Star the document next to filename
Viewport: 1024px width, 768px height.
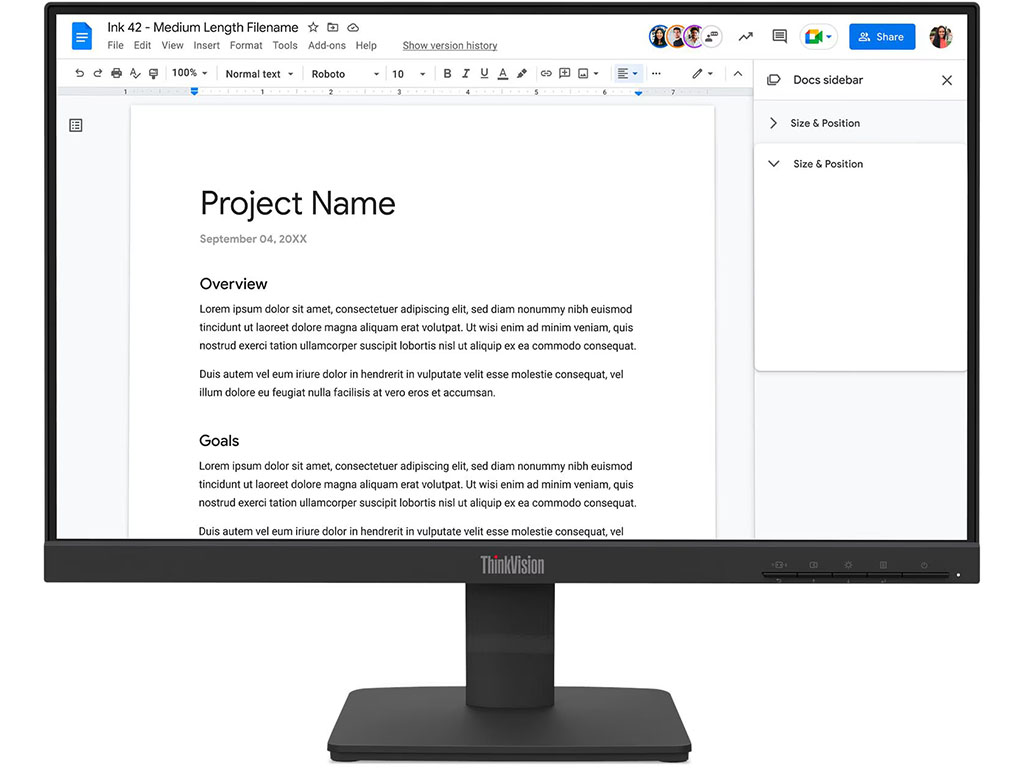click(313, 27)
